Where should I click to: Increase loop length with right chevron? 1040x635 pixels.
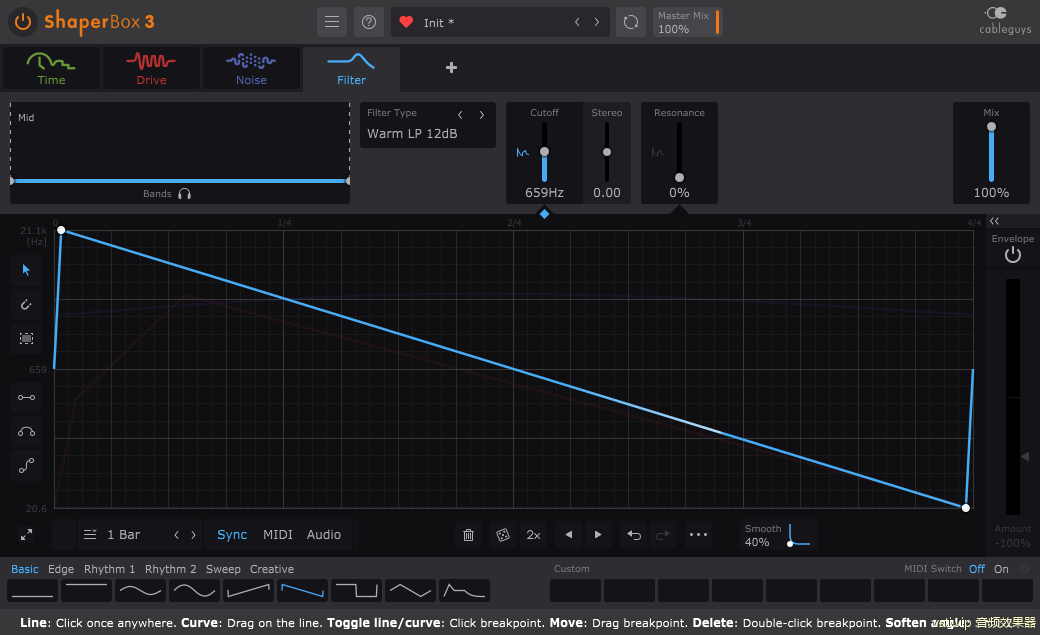pos(193,535)
